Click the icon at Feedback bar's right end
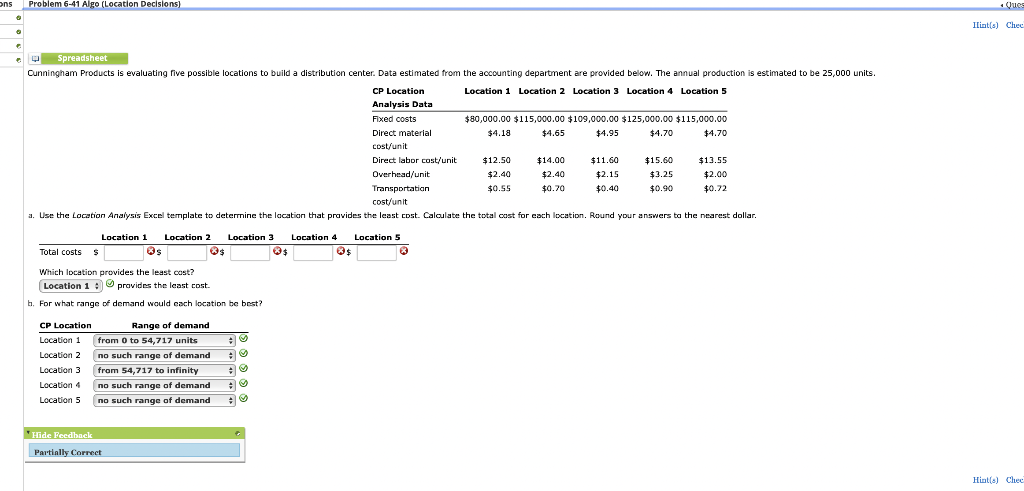The image size is (1024, 491). click(x=238, y=434)
